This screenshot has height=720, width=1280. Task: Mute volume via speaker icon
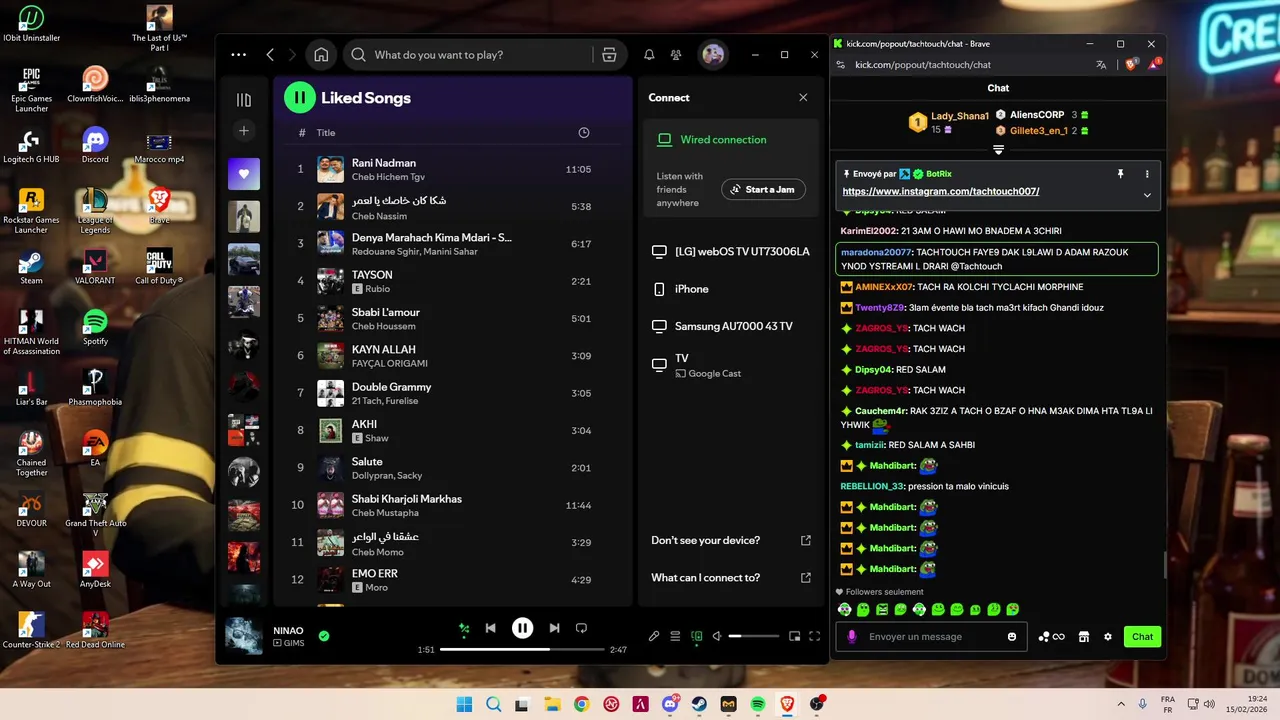click(717, 636)
